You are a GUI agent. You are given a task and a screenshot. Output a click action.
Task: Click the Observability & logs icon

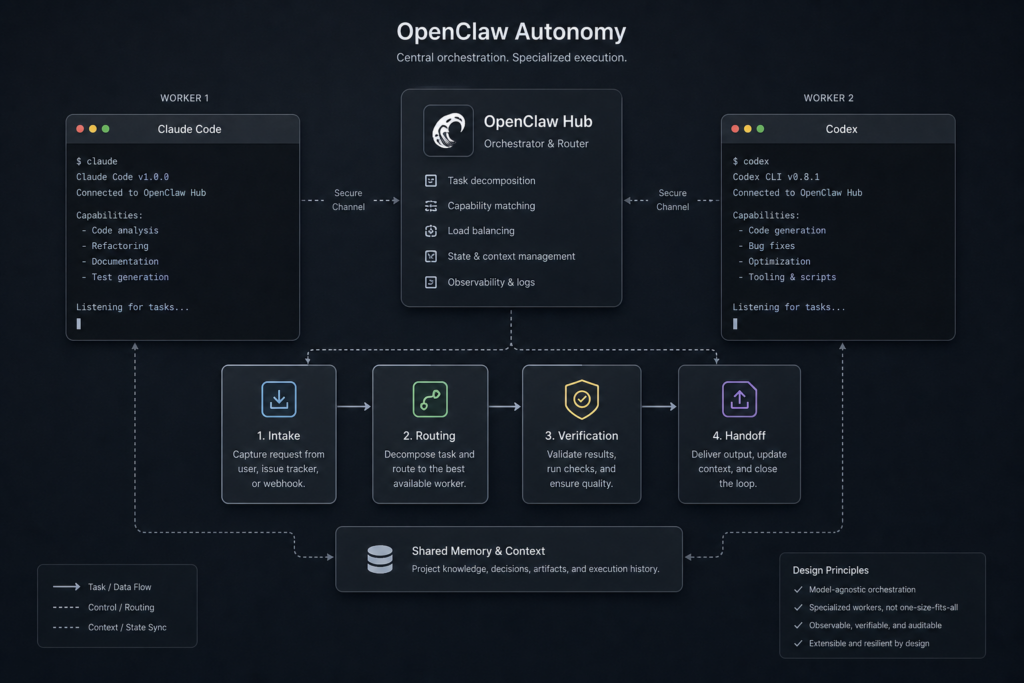pos(431,282)
